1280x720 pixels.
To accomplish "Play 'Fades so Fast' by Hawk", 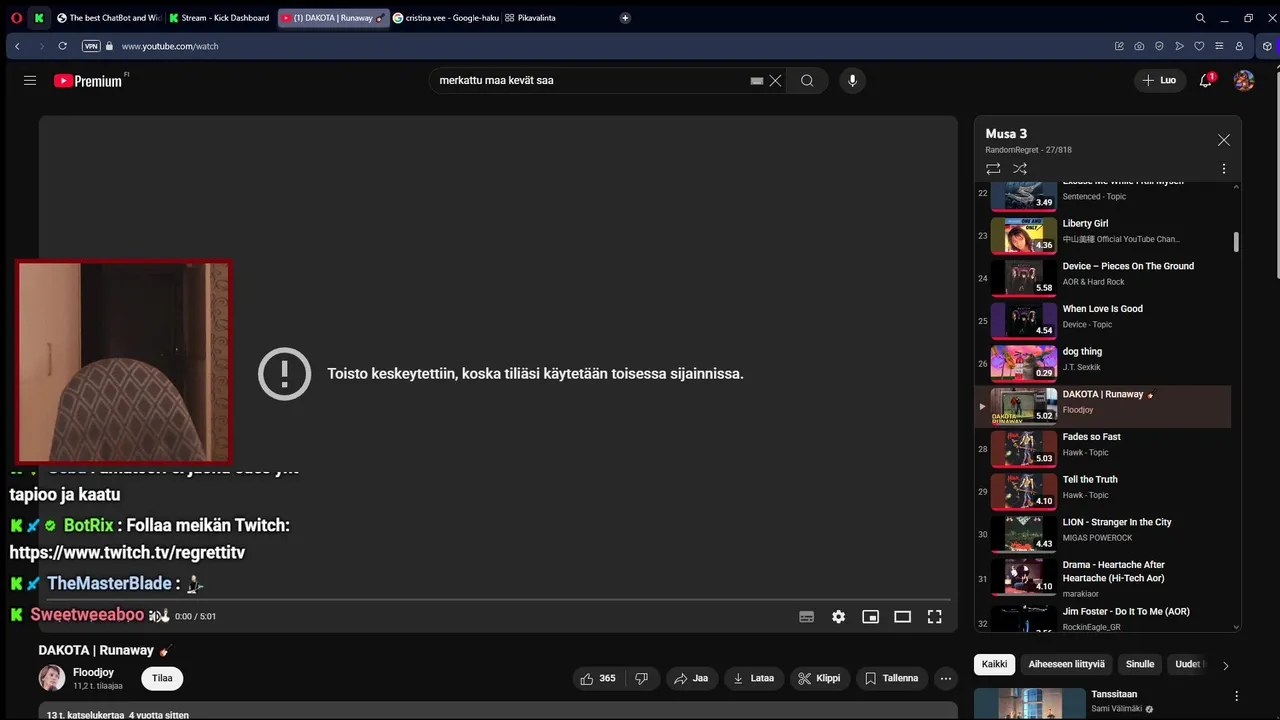I will coord(1103,450).
